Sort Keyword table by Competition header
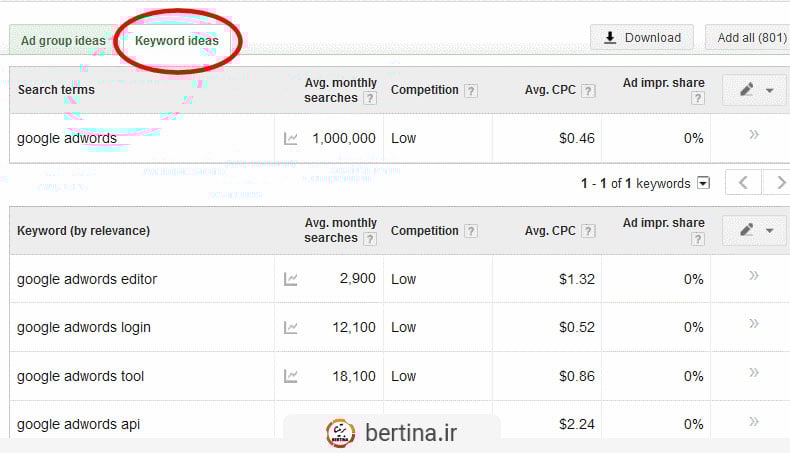 click(x=425, y=231)
